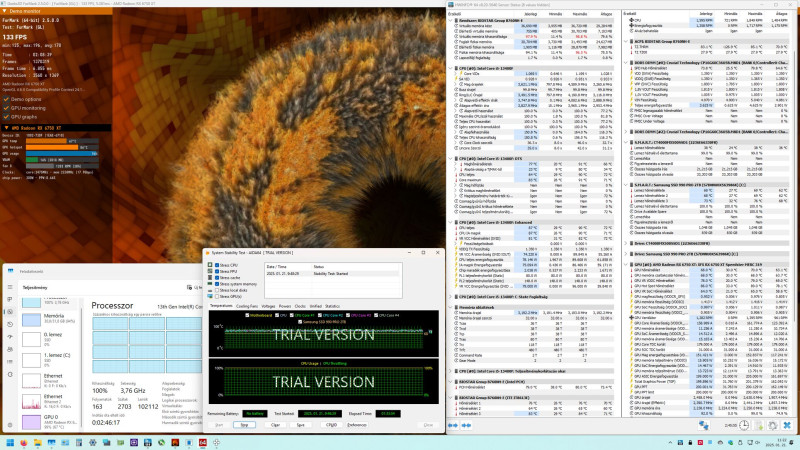Click HWiNFO start logging file icon

(x=759, y=425)
